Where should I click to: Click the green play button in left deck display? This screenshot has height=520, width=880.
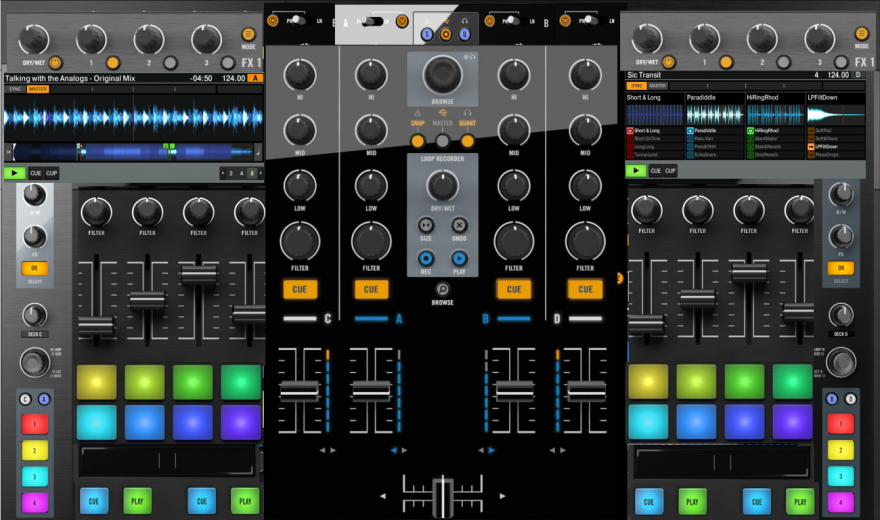[x=14, y=172]
